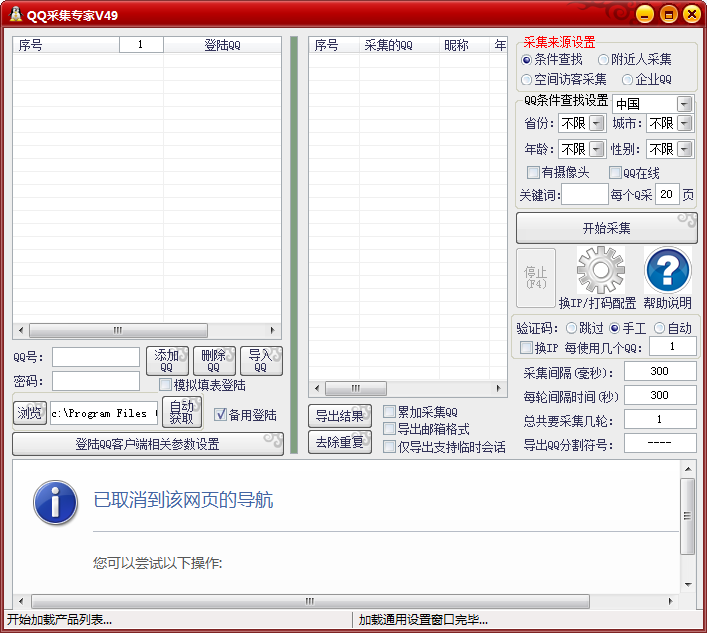Minimize the QQ采集专家 window
The height and width of the screenshot is (633, 707).
click(645, 14)
